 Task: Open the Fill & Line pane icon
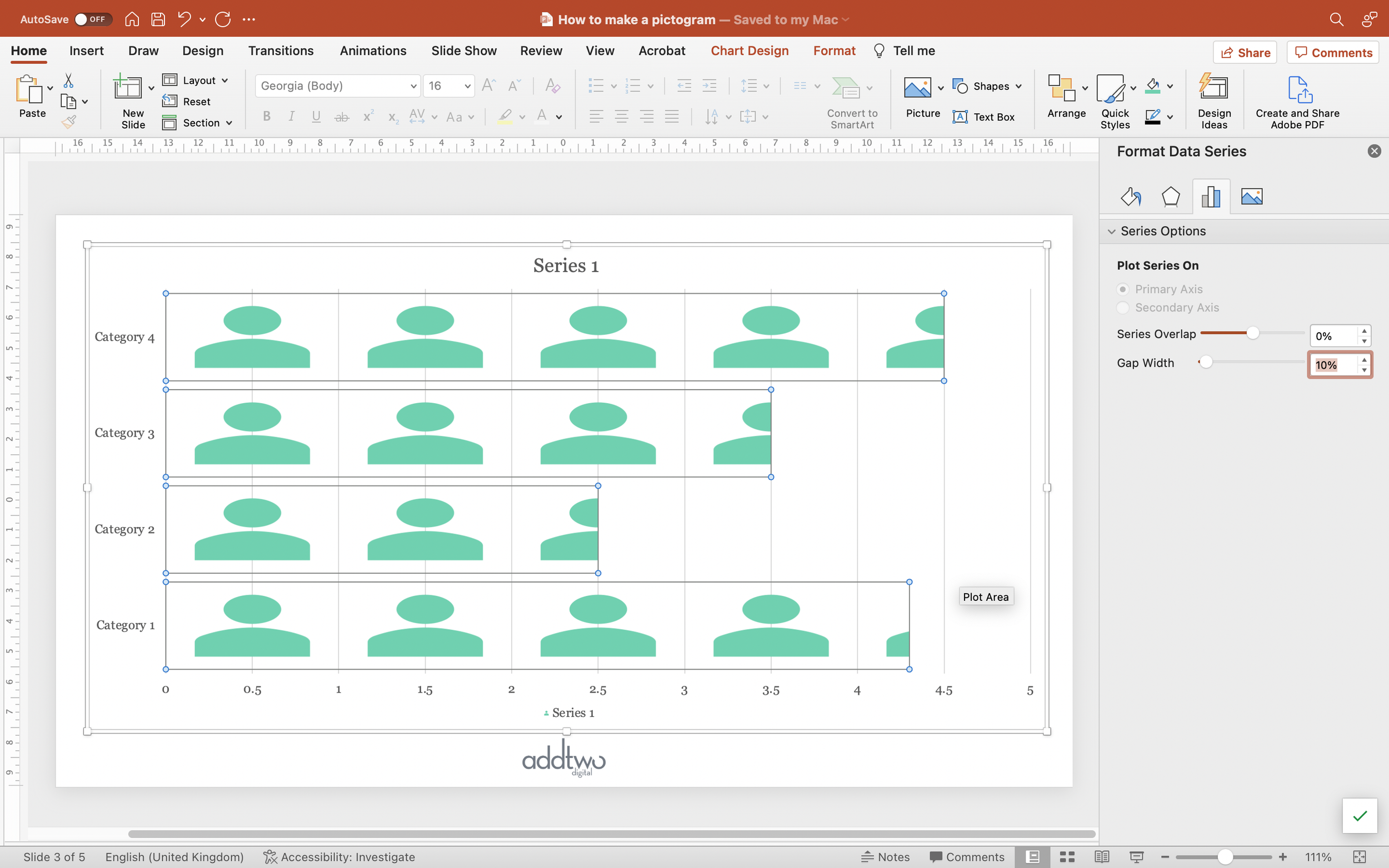(x=1131, y=197)
